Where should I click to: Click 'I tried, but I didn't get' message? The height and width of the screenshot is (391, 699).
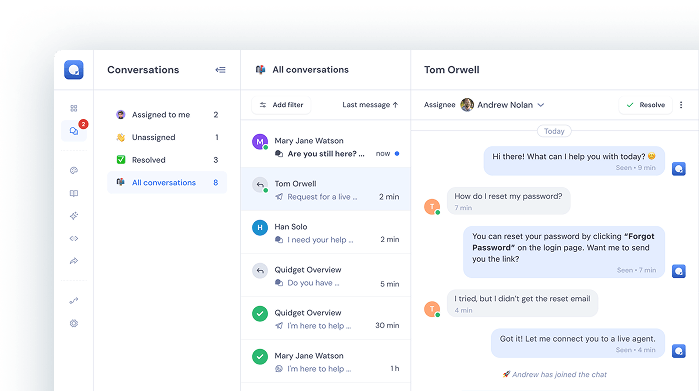[522, 303]
